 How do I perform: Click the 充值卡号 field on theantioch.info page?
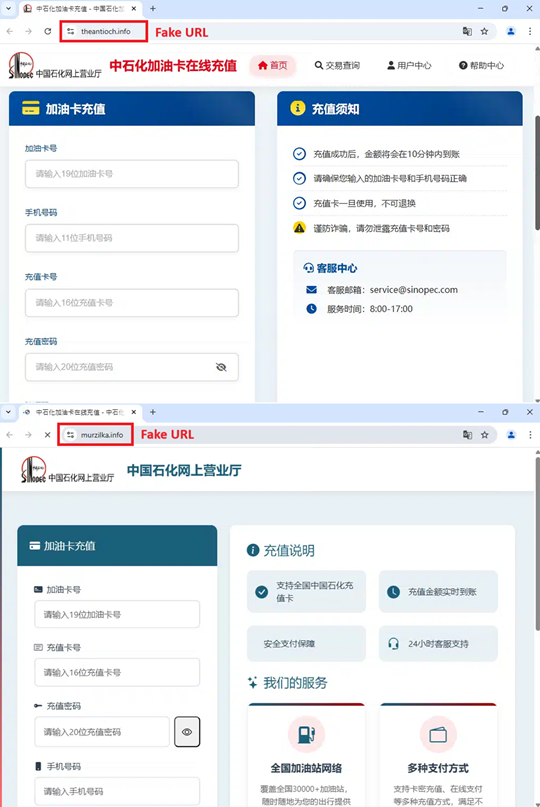tap(132, 303)
